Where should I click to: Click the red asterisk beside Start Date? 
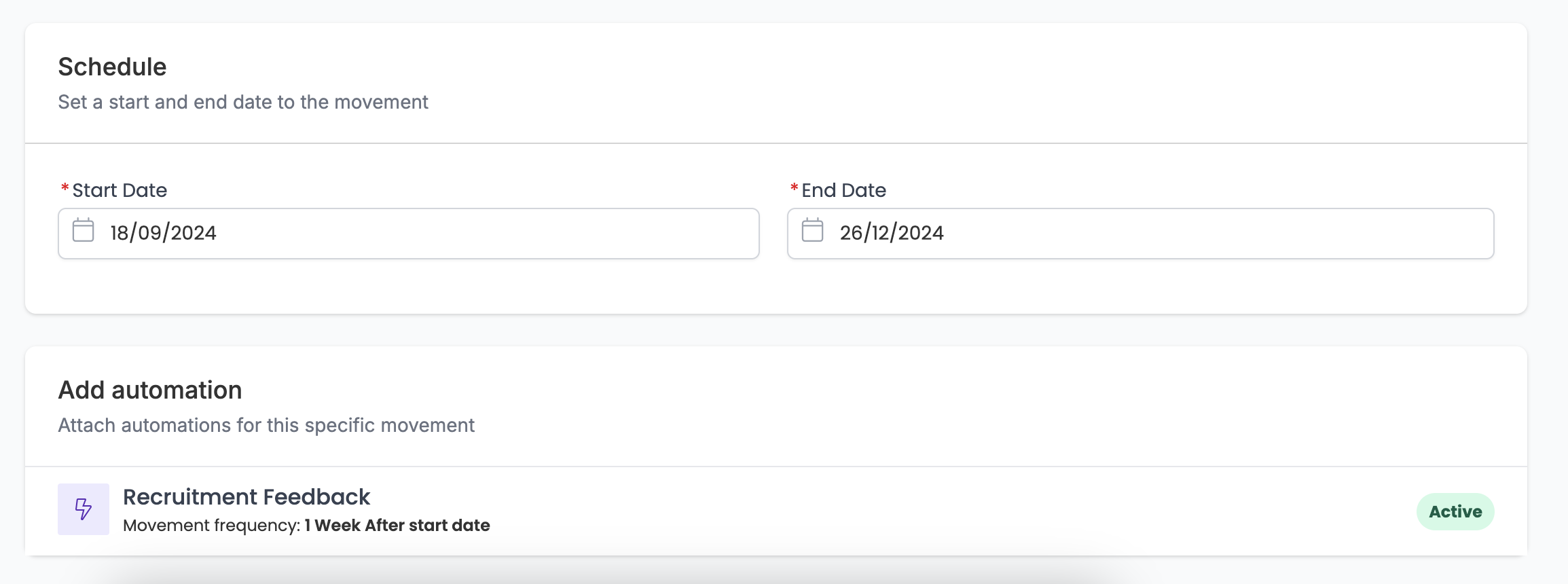(65, 188)
